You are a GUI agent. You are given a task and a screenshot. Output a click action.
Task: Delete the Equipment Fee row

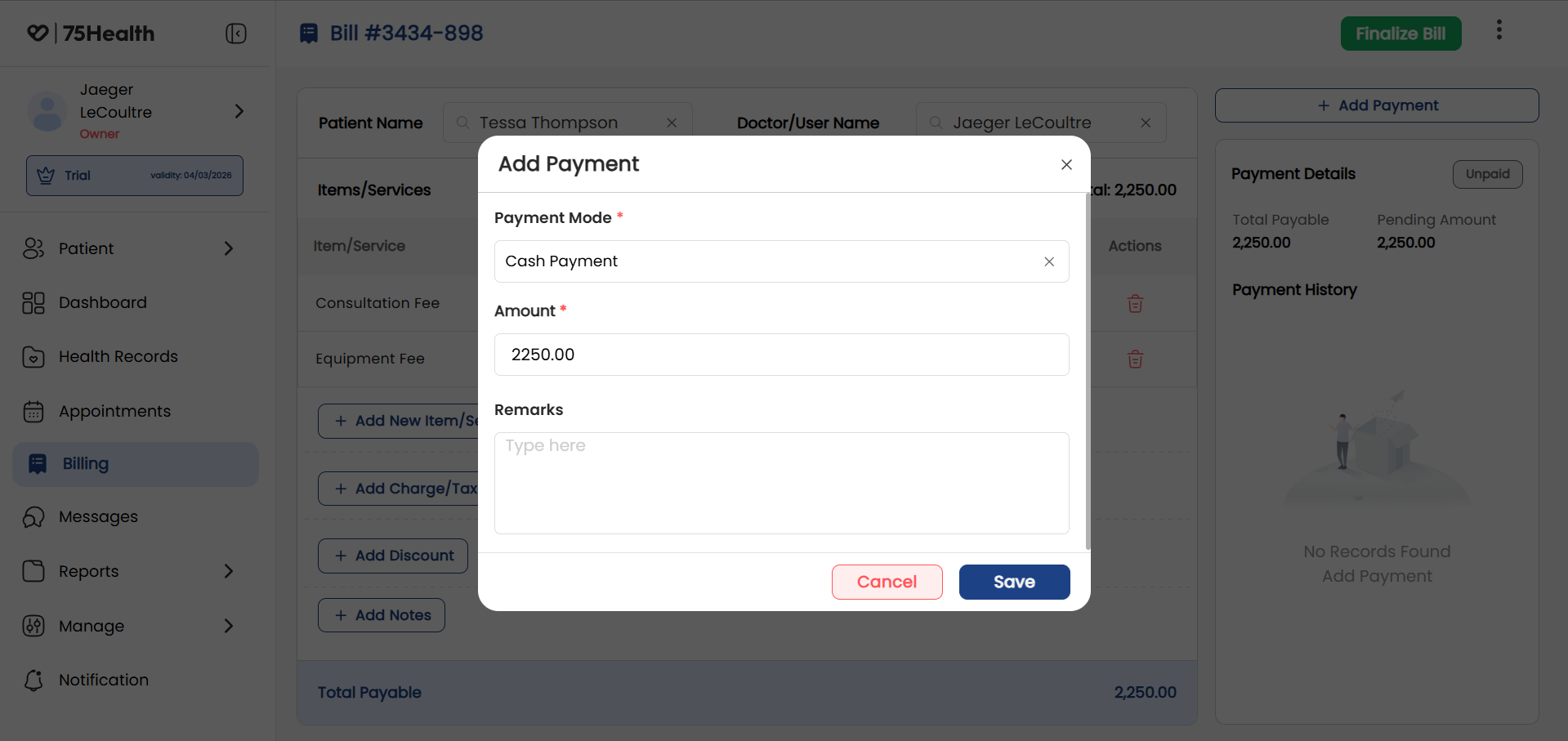tap(1135, 359)
